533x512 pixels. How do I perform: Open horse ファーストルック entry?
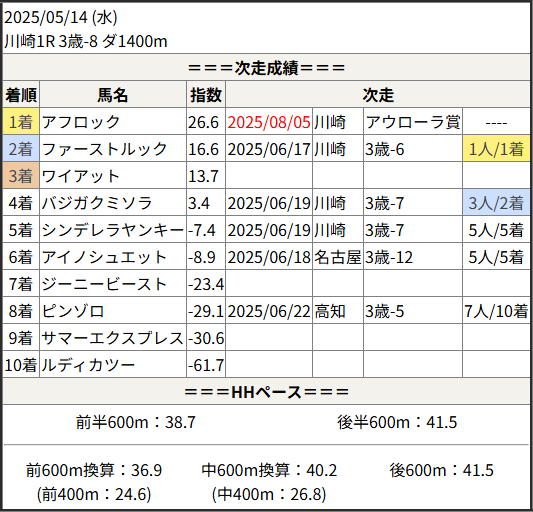104,149
